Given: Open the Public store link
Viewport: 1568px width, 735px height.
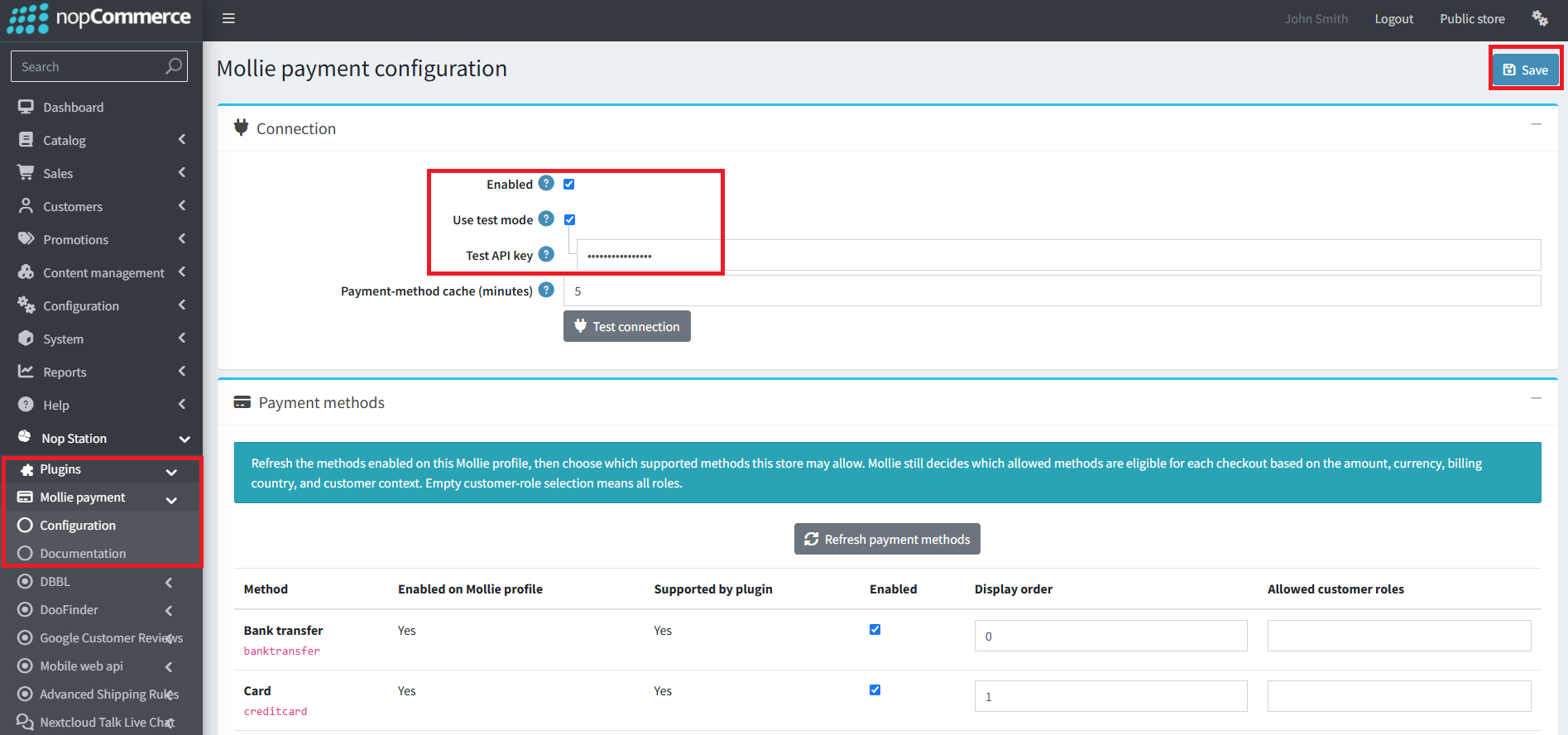Looking at the screenshot, I should click(1472, 18).
